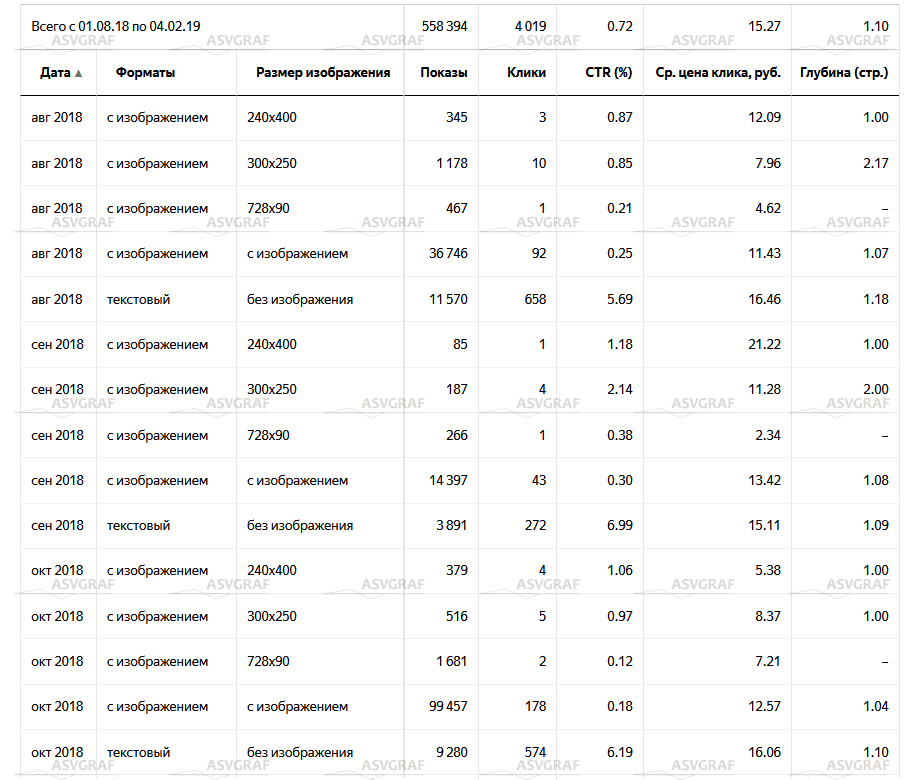Image resolution: width=920 pixels, height=780 pixels.
Task: Click impressions value 3 891
Action: click(452, 525)
